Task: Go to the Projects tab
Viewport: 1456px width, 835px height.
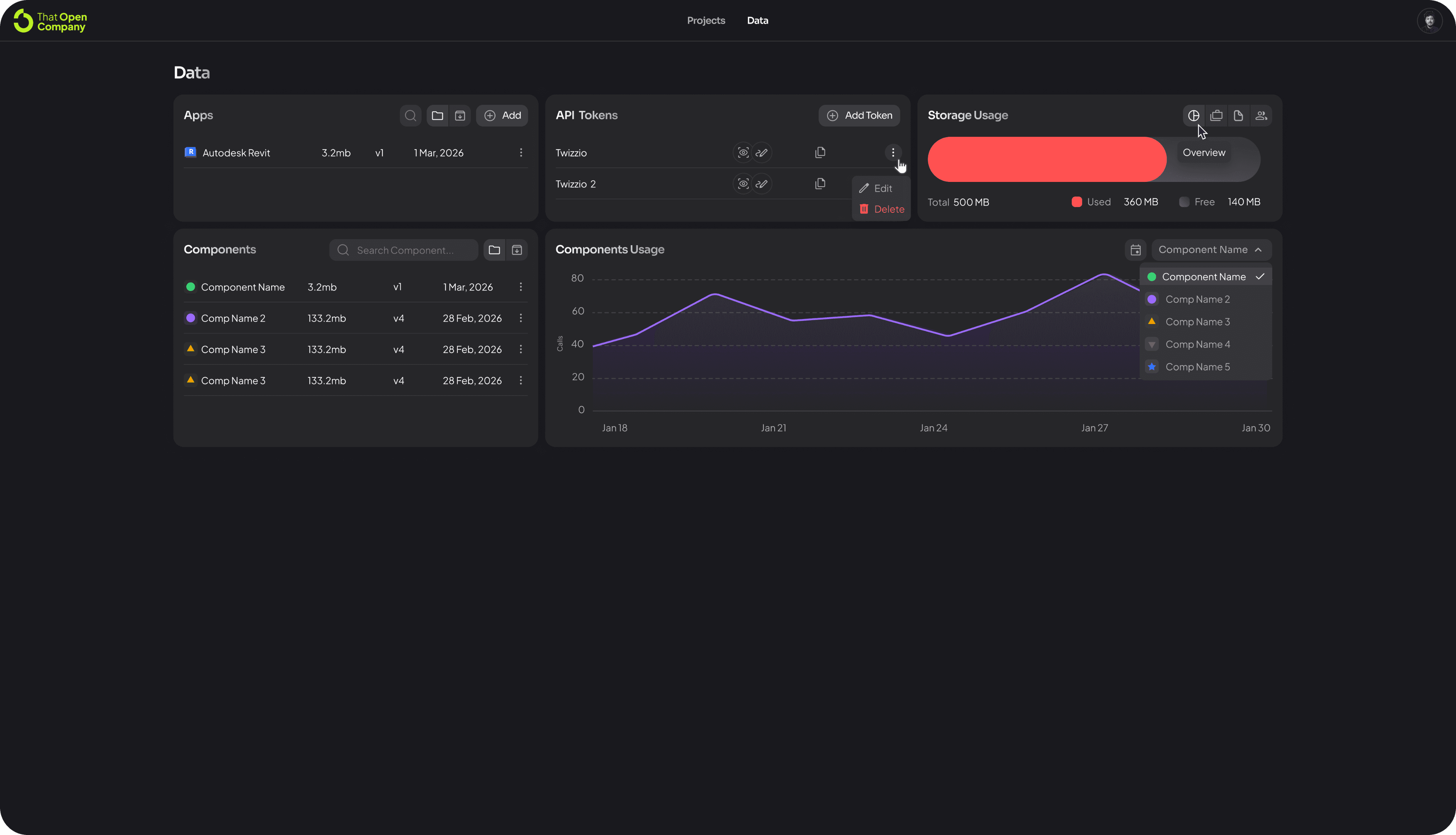Action: click(706, 21)
